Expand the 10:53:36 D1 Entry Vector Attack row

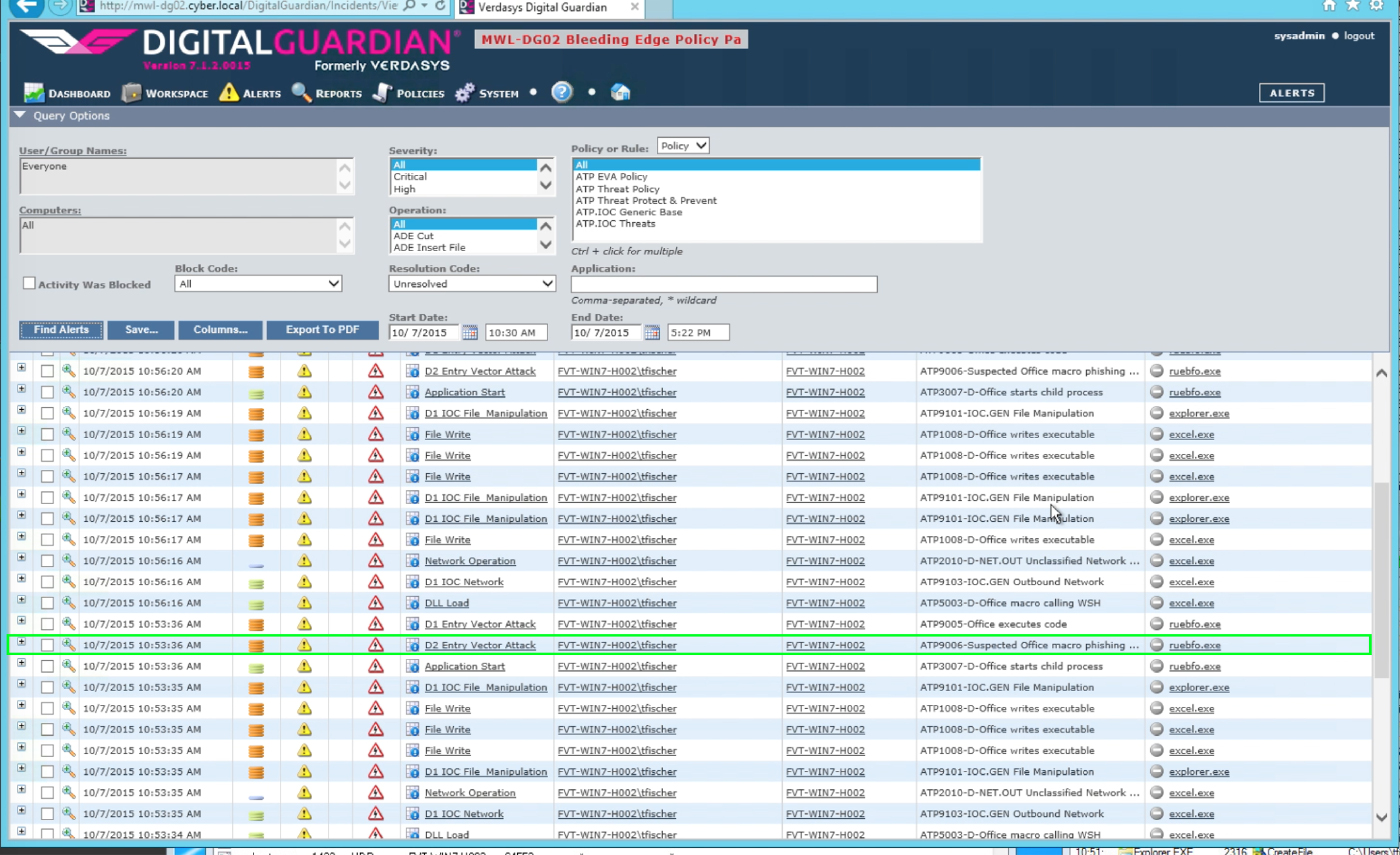tap(21, 622)
